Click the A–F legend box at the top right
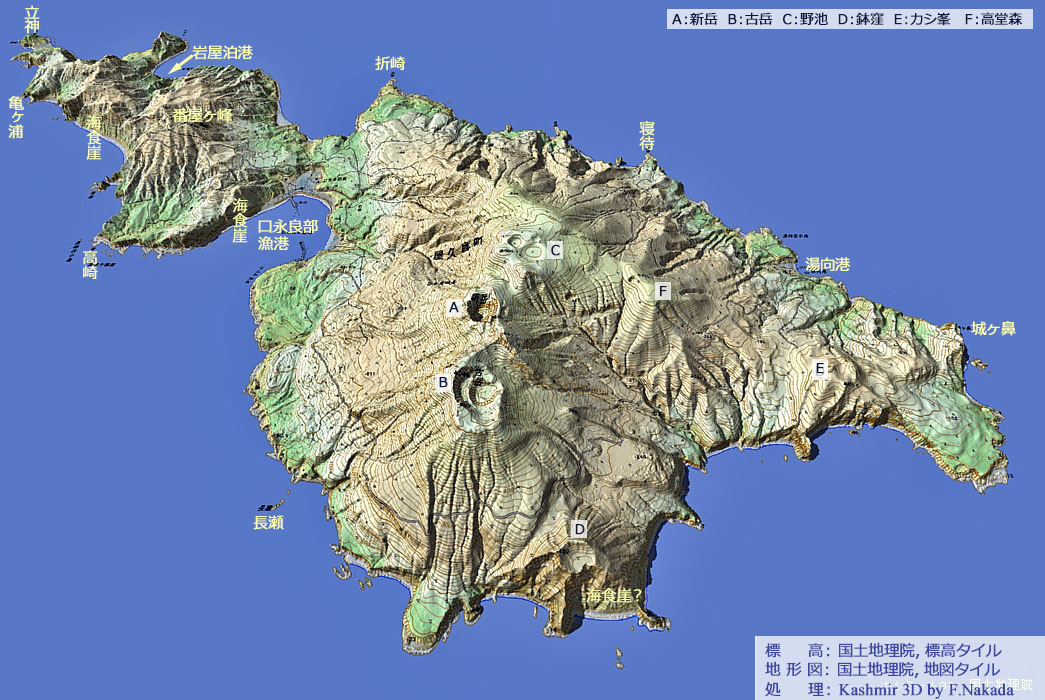 pyautogui.click(x=849, y=19)
